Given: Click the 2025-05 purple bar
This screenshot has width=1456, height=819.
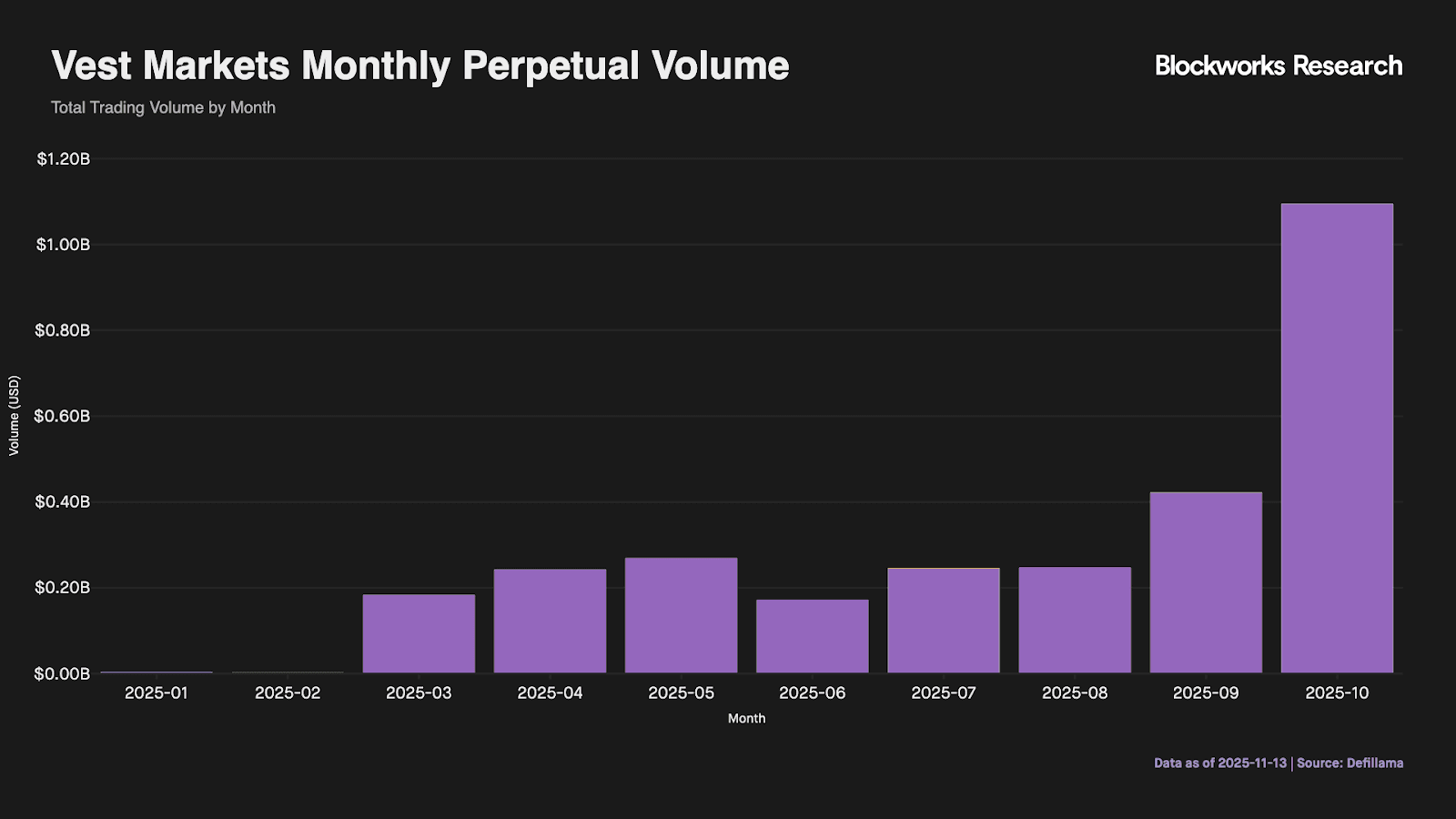Looking at the screenshot, I should tap(681, 615).
